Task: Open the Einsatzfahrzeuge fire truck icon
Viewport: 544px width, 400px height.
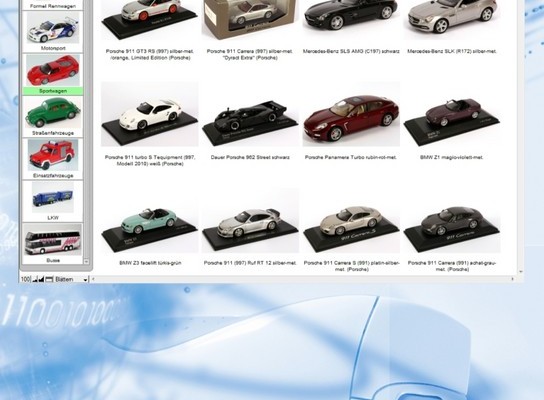Action: click(53, 155)
